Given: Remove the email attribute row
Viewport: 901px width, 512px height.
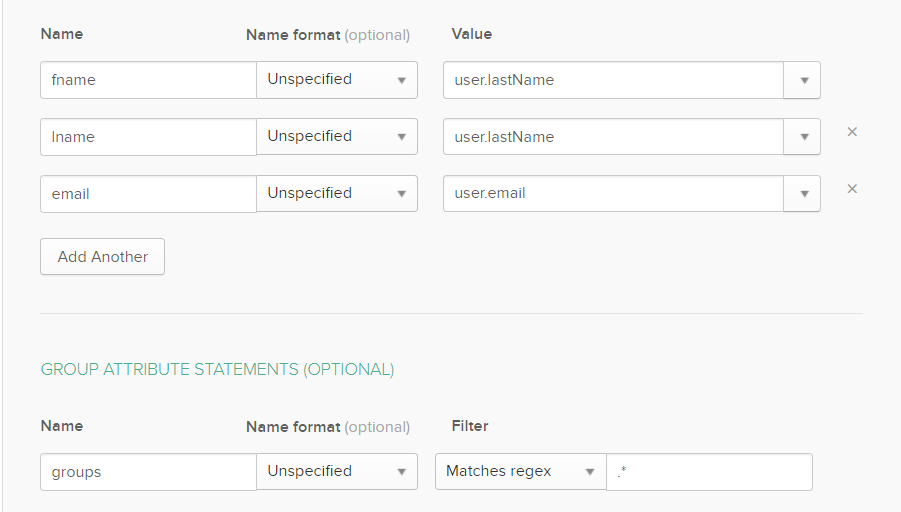Looking at the screenshot, I should coord(852,189).
